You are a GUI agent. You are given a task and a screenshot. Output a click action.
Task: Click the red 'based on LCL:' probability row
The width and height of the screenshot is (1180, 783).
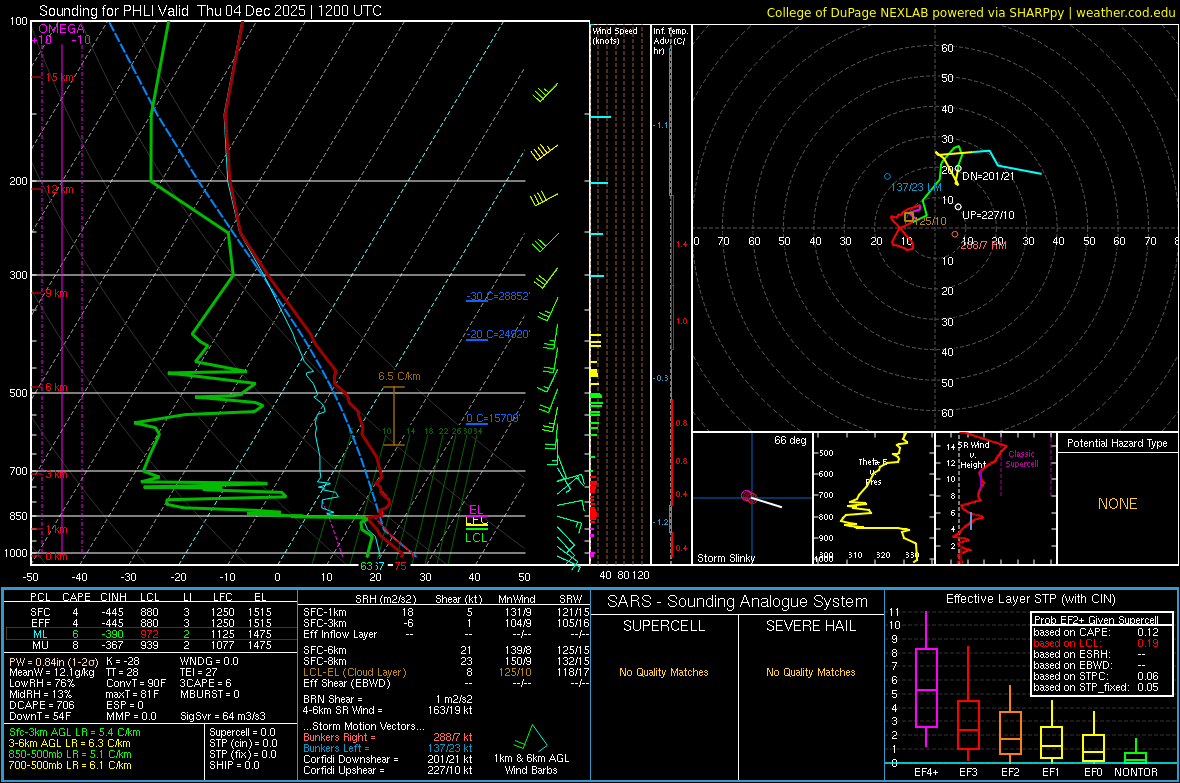click(1096, 643)
